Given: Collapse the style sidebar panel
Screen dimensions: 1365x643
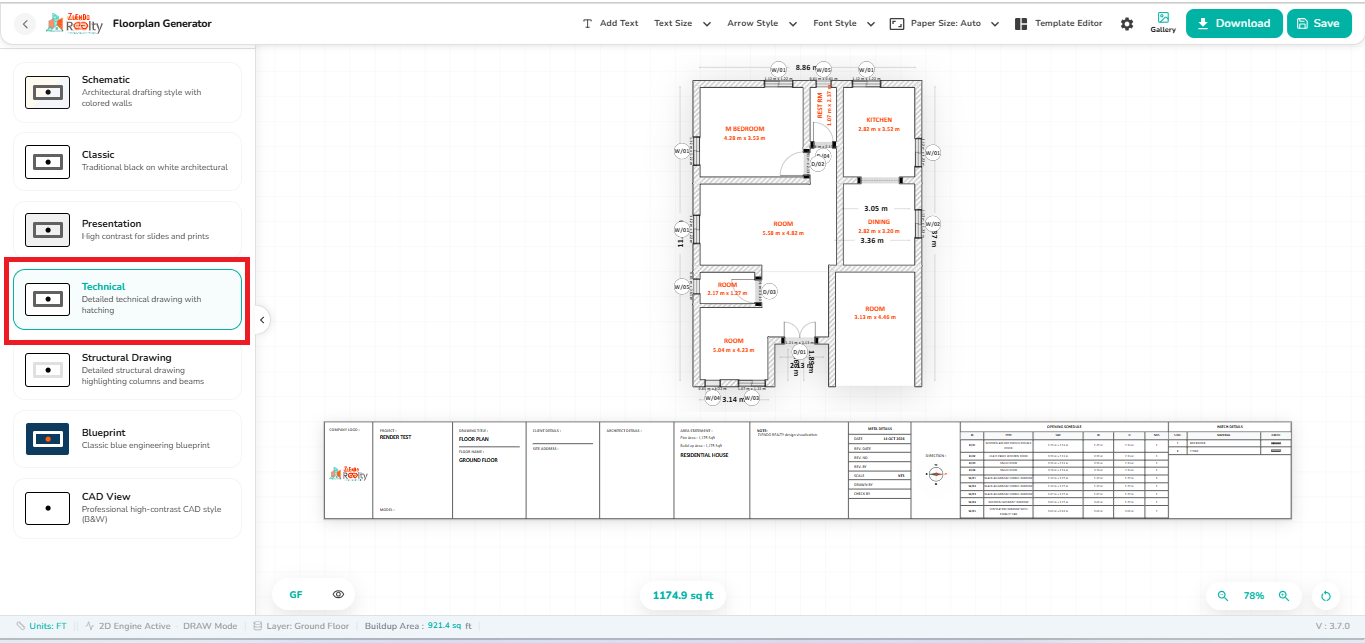Looking at the screenshot, I should coord(261,320).
